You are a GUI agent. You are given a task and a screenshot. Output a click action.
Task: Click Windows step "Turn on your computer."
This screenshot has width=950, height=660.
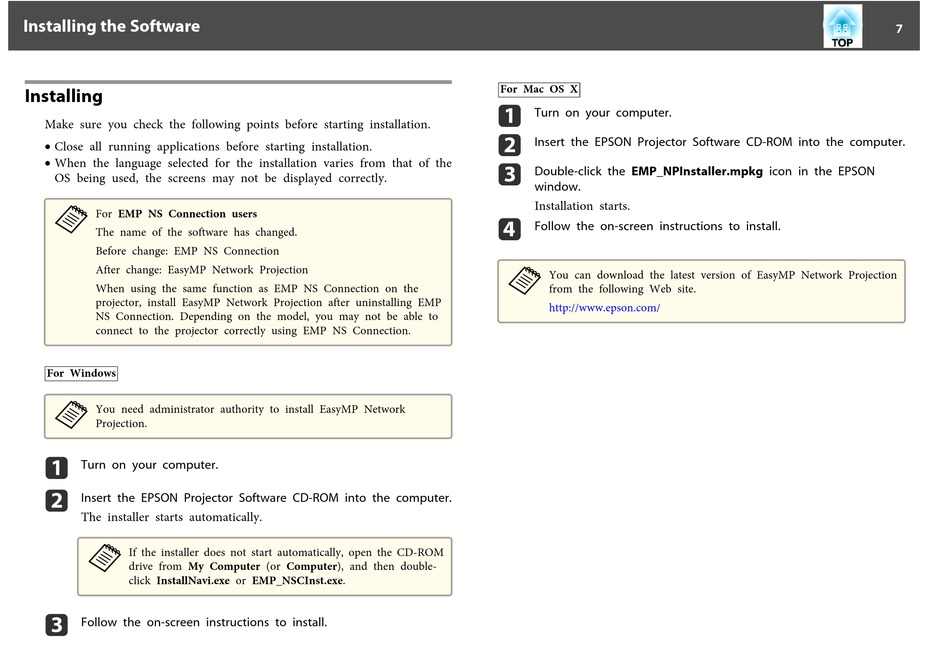point(150,465)
